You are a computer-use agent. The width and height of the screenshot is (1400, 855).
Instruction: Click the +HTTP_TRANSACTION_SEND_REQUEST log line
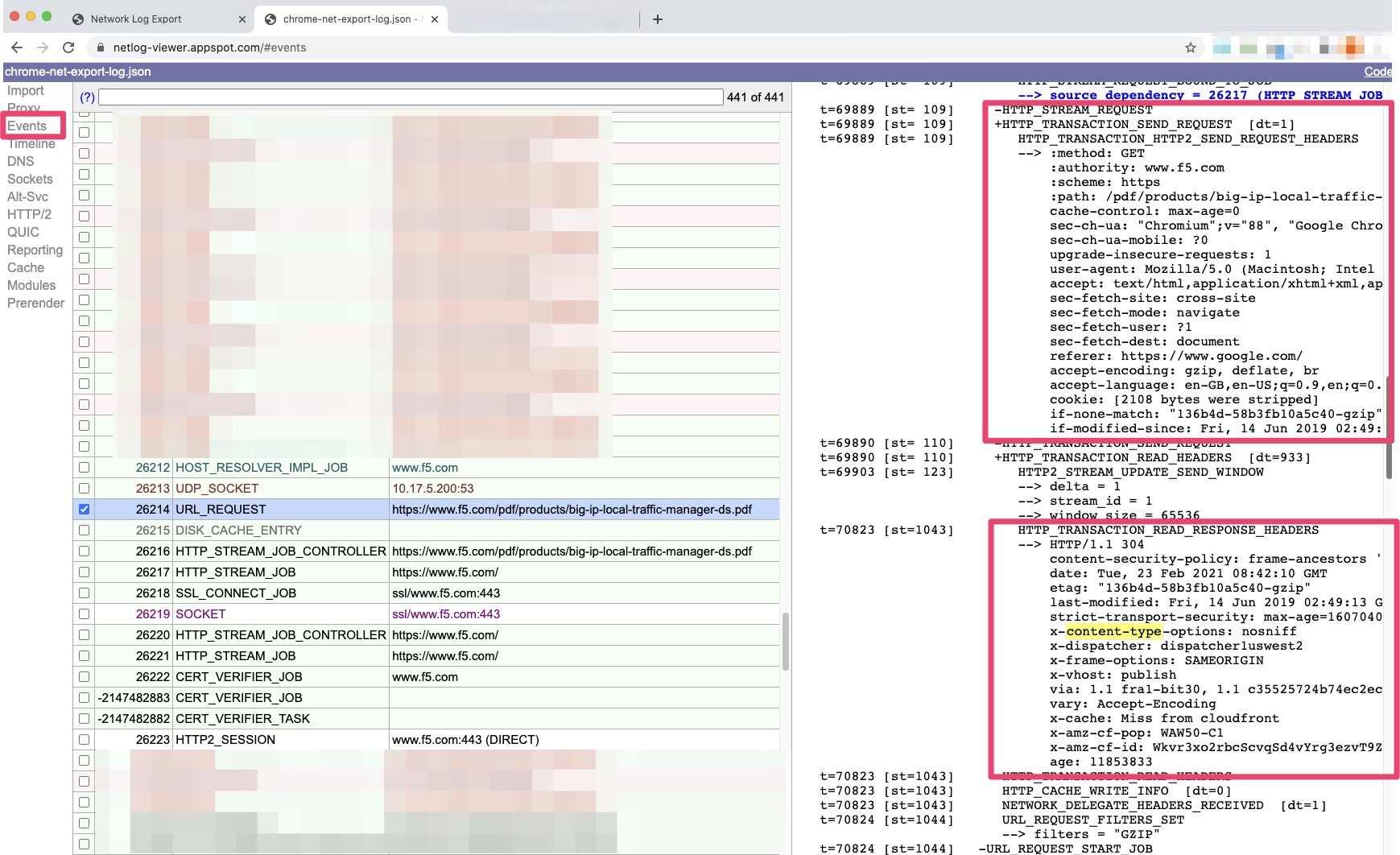click(1144, 124)
